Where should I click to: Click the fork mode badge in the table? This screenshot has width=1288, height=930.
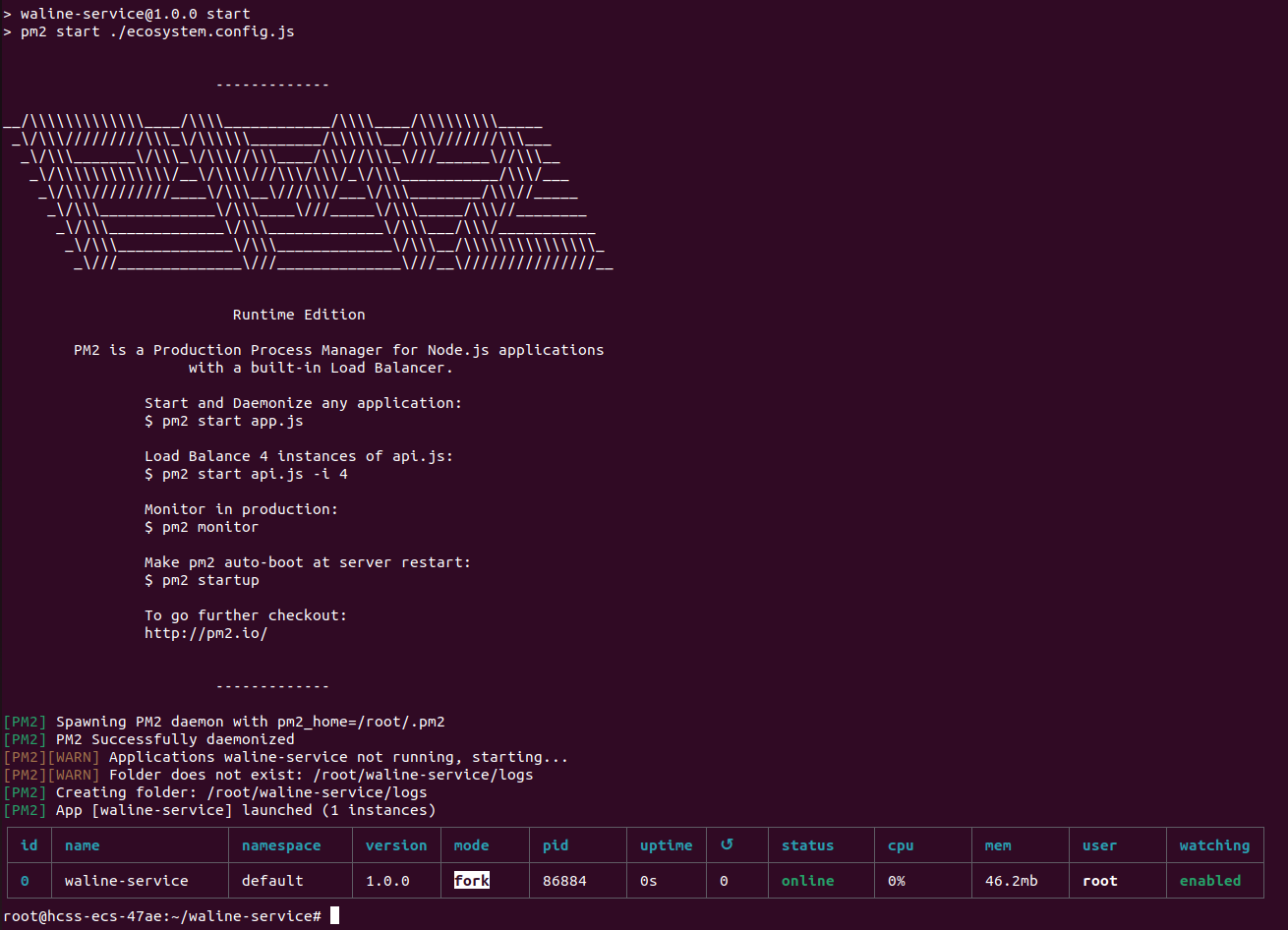pyautogui.click(x=471, y=880)
